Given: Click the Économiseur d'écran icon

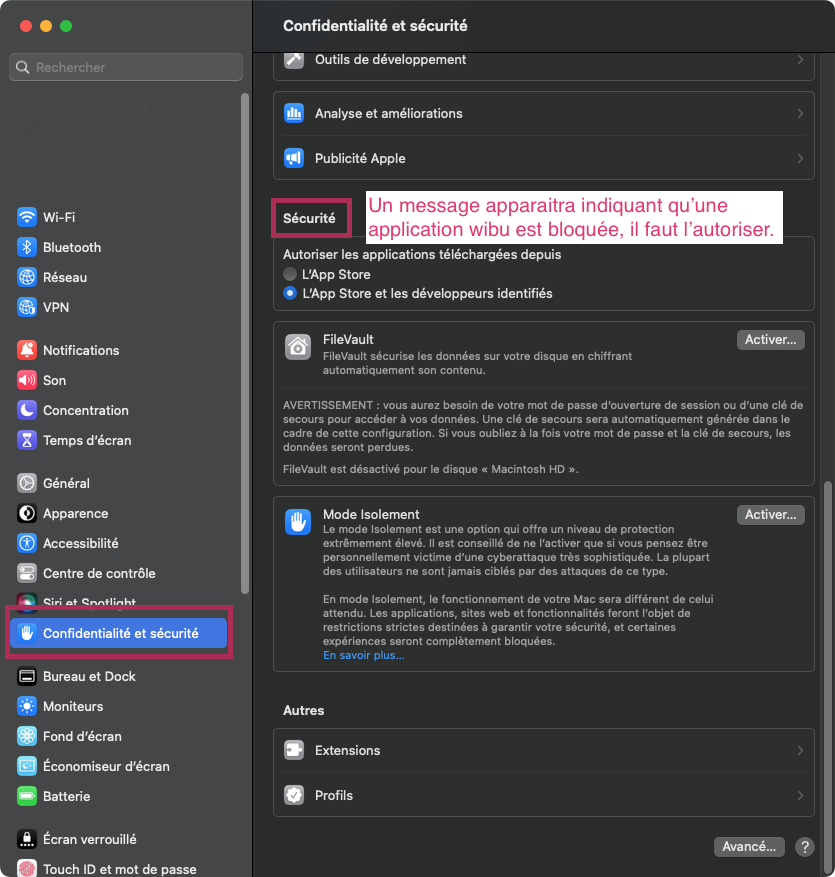Looking at the screenshot, I should tap(27, 766).
